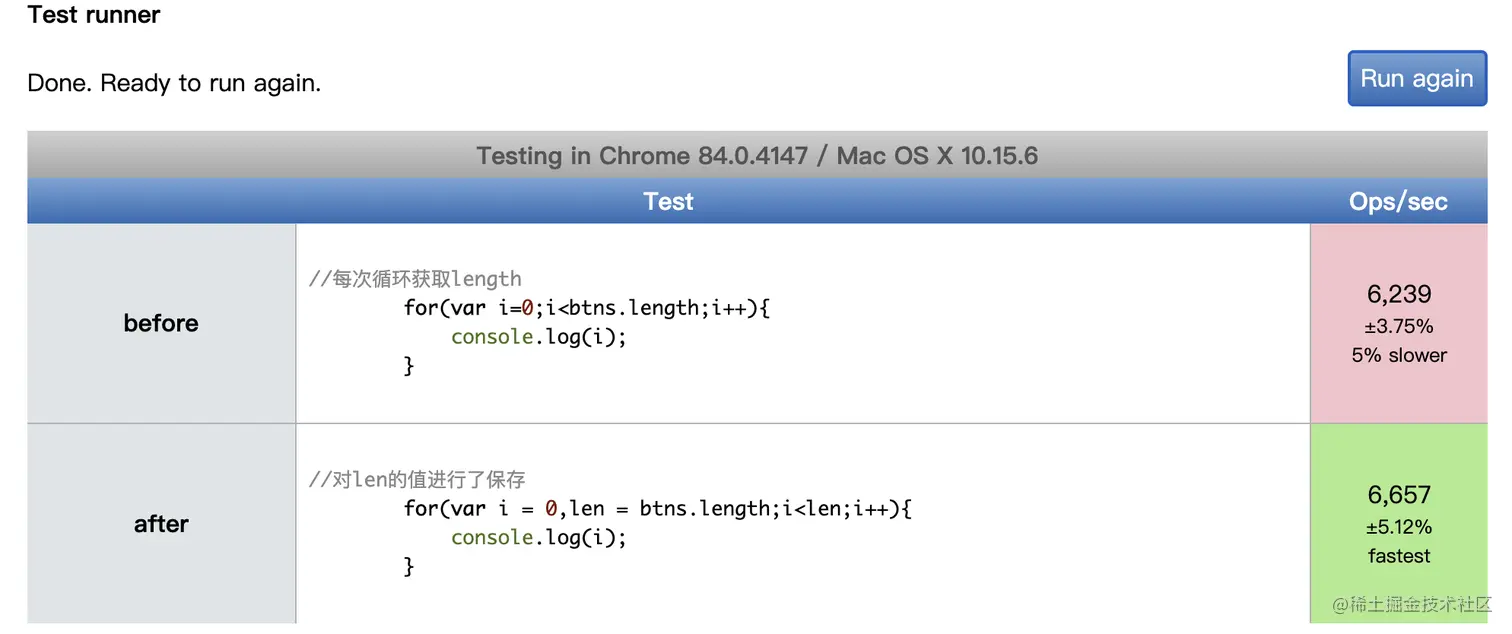
Task: Click the Testing in Chrome 84.0.4147 header
Action: pyautogui.click(x=756, y=156)
